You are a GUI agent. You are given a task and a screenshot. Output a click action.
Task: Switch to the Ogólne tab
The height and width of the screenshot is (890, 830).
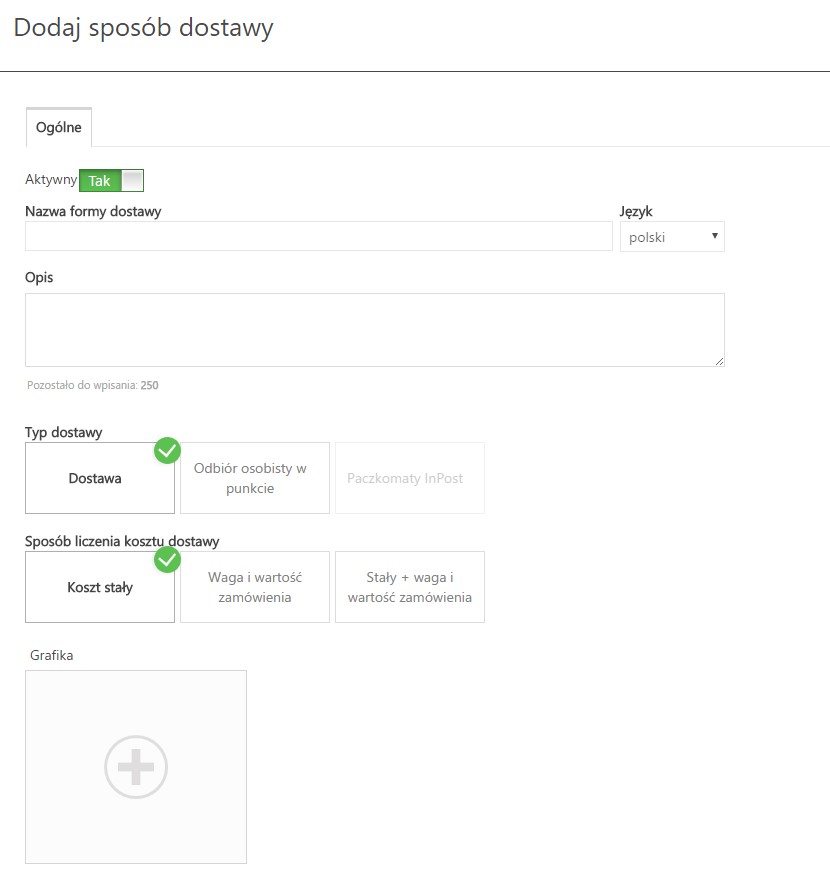pos(58,127)
